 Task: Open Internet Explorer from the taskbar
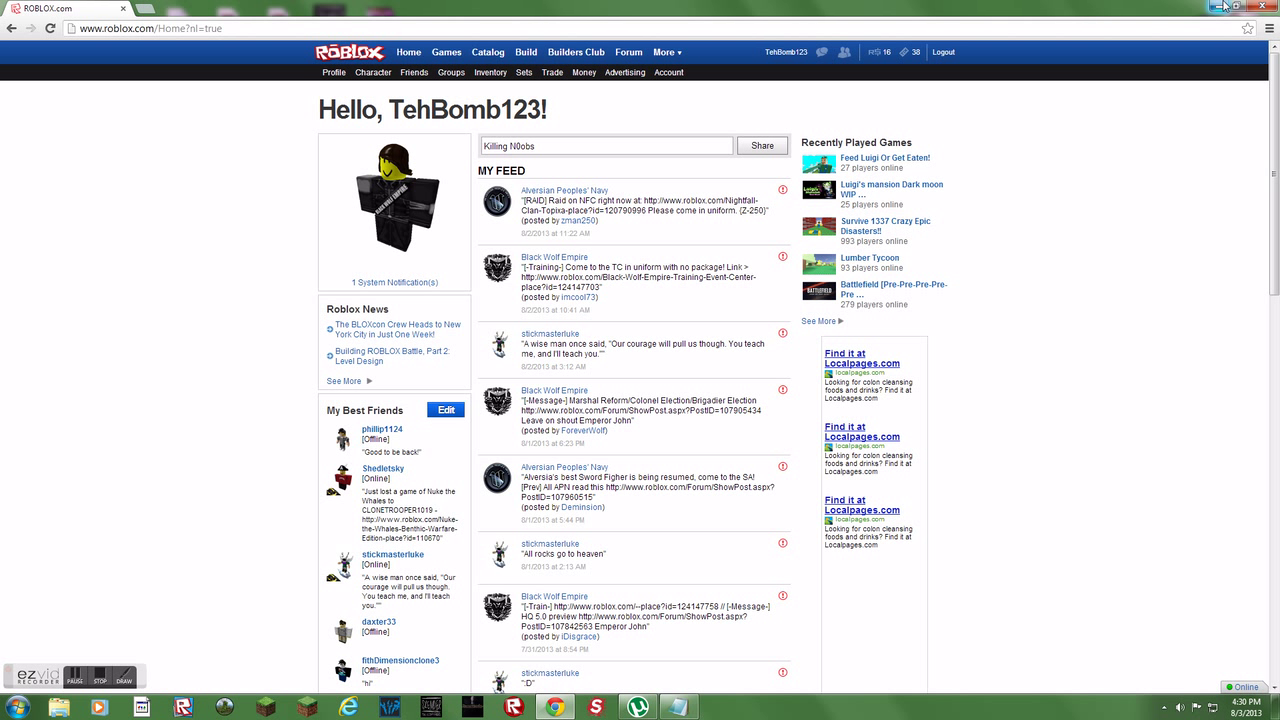pyautogui.click(x=348, y=707)
